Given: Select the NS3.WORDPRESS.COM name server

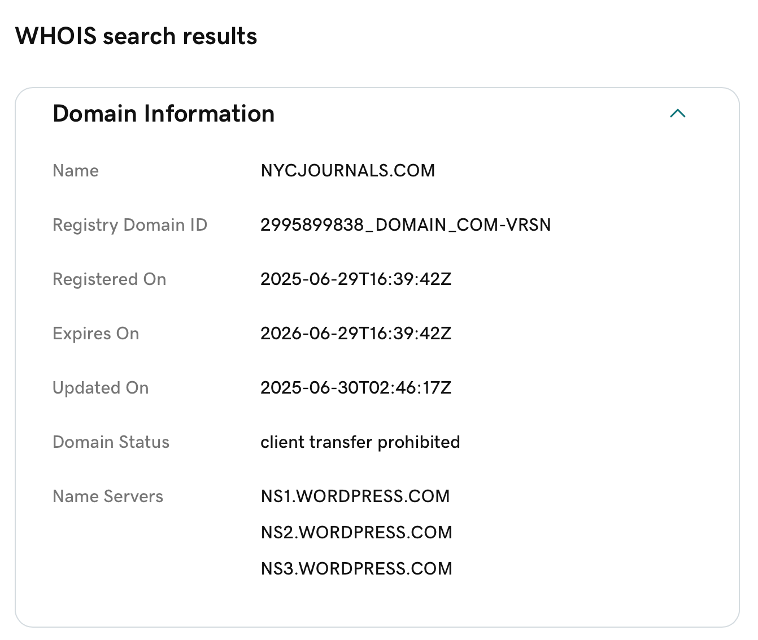Looking at the screenshot, I should (355, 568).
